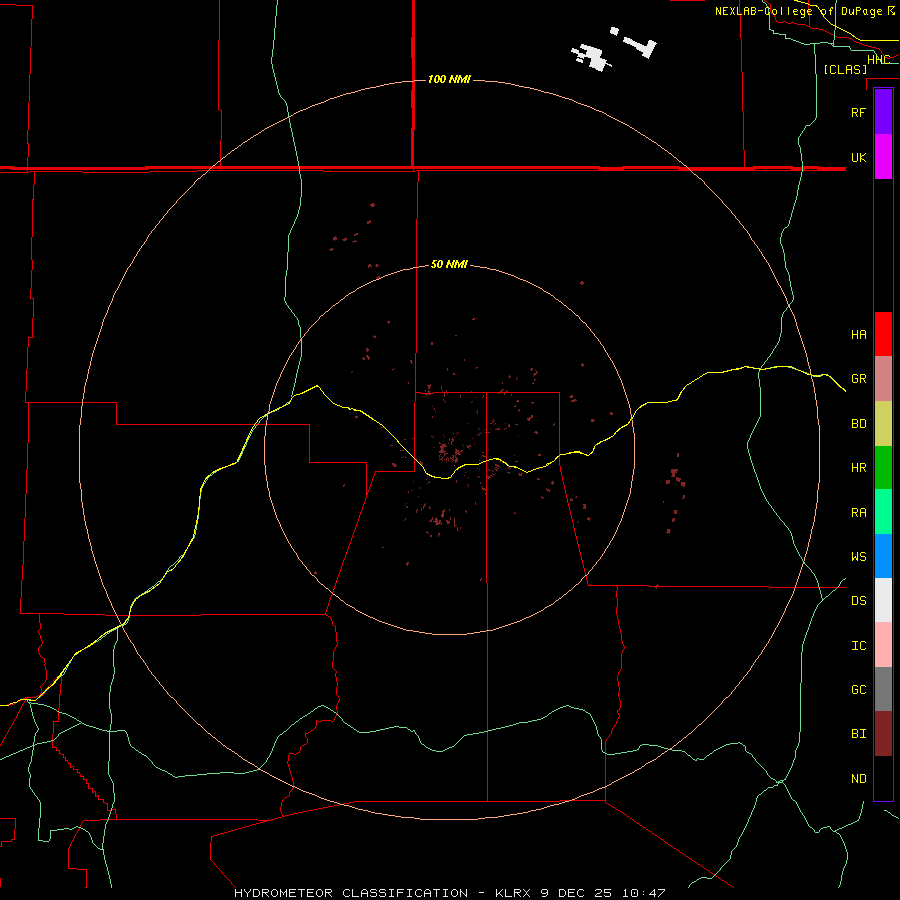Click the RF purple color swatch

pyautogui.click(x=883, y=112)
